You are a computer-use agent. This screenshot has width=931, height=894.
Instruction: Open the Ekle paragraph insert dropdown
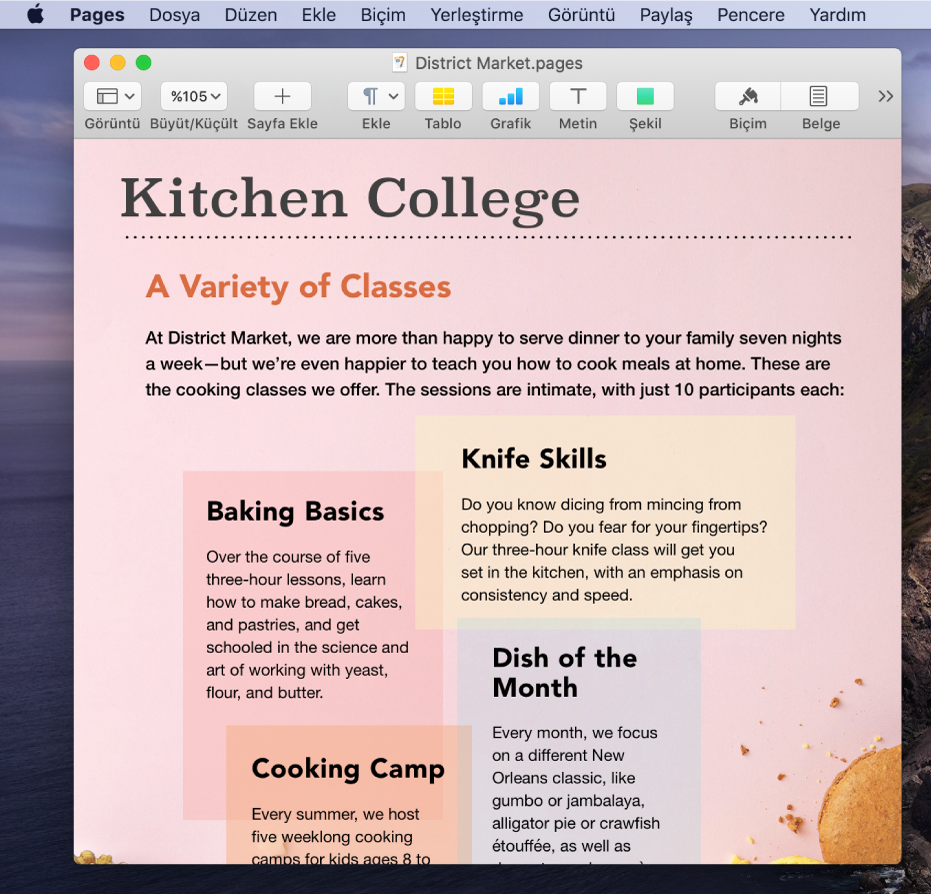coord(376,96)
